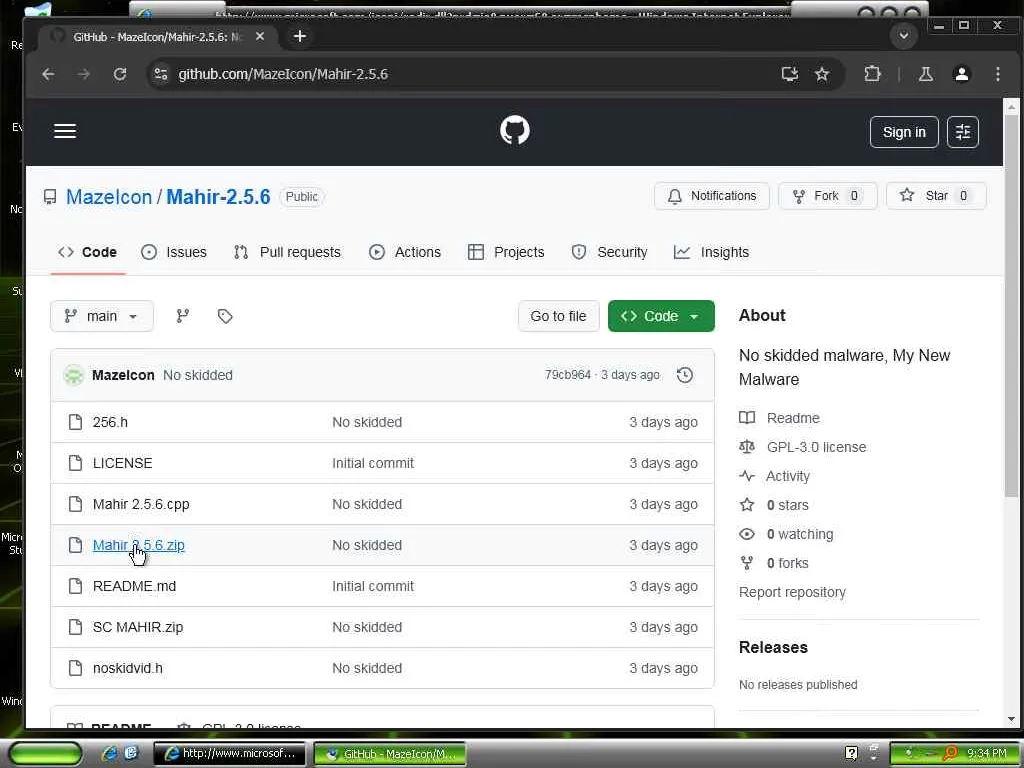Expand the green Code dropdown
1024x768 pixels.
point(661,316)
